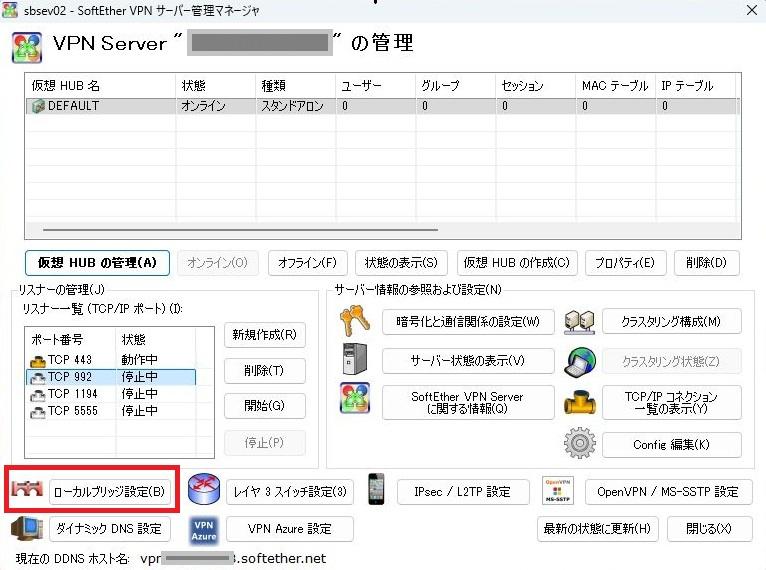The height and width of the screenshot is (570, 766).
Task: Click 新規作成(R) listener button
Action: click(x=265, y=335)
